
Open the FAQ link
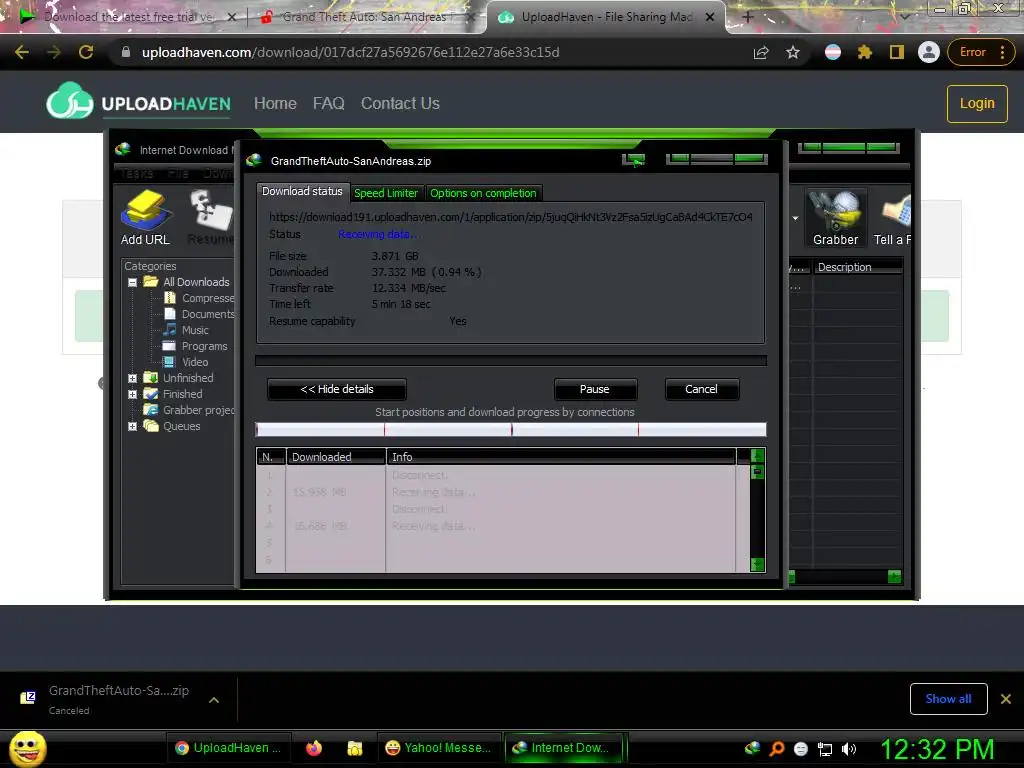[x=328, y=103]
